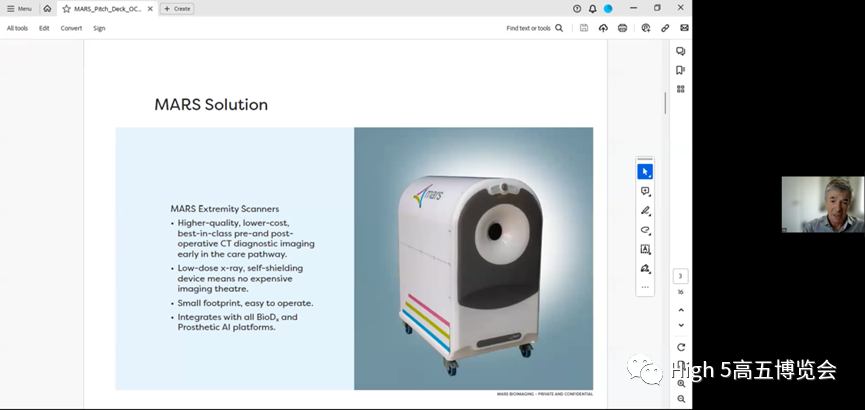Viewport: 865px width, 410px height.
Task: Open the Acrobat Menu hamburger
Action: [19, 8]
